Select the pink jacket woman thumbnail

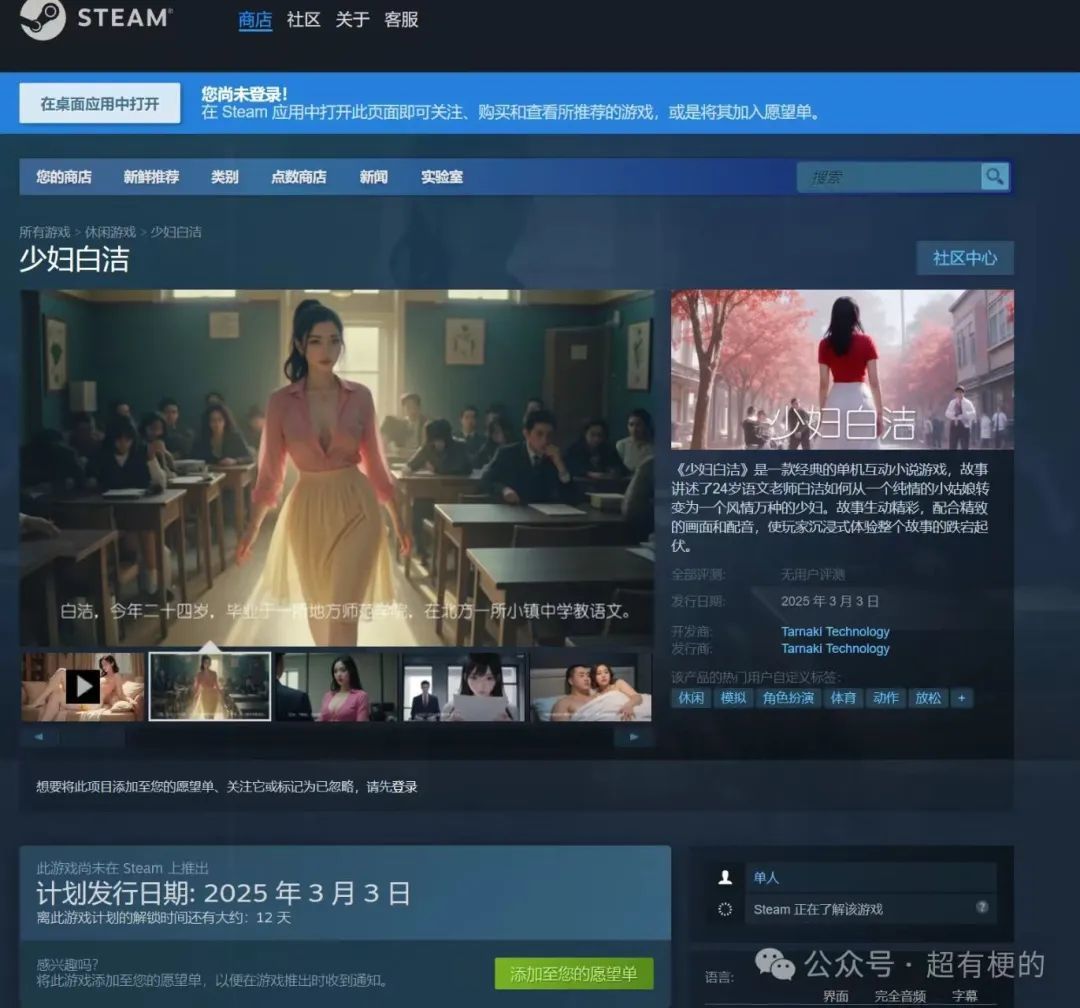click(337, 686)
